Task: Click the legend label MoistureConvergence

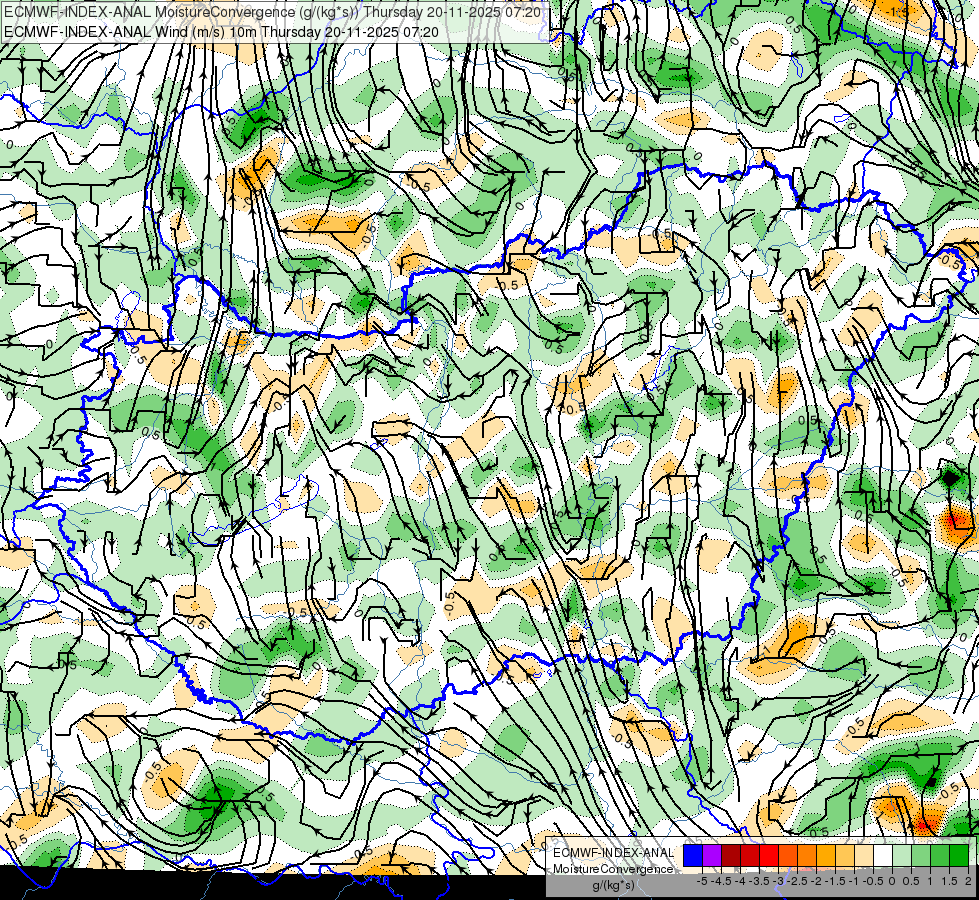Action: pos(613,869)
